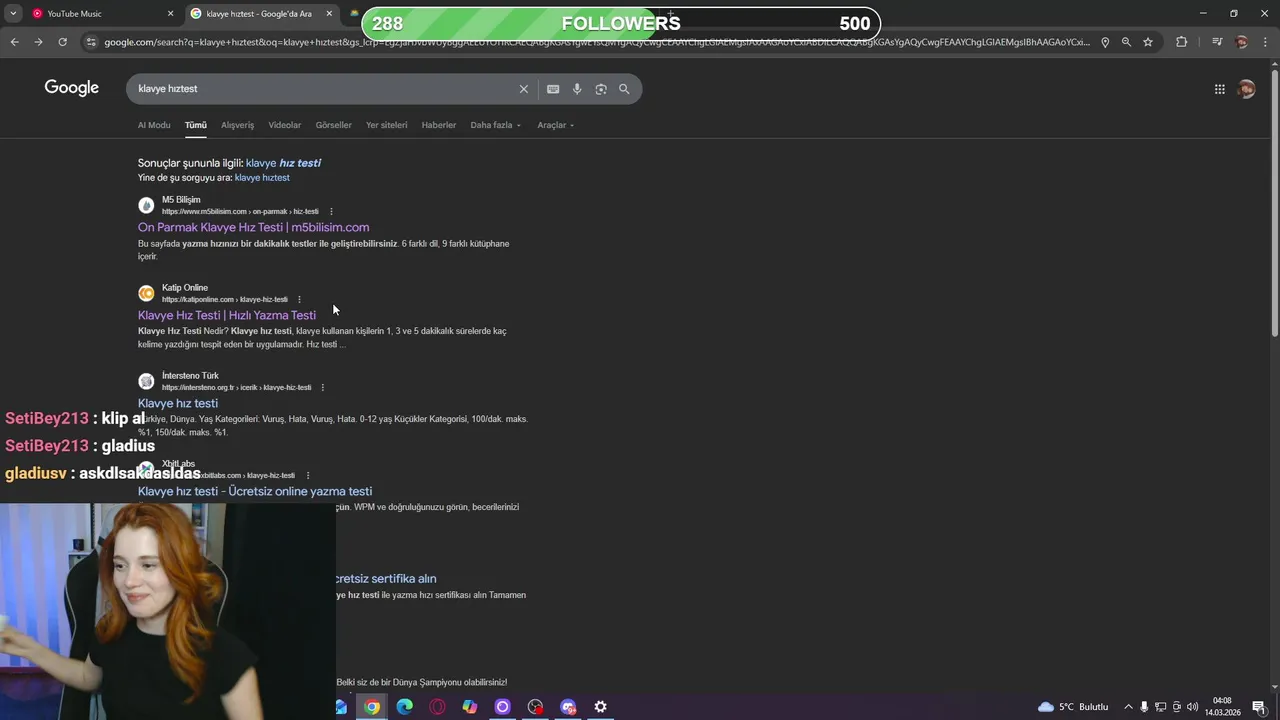Close the YouTube Music tab

[x=170, y=14]
